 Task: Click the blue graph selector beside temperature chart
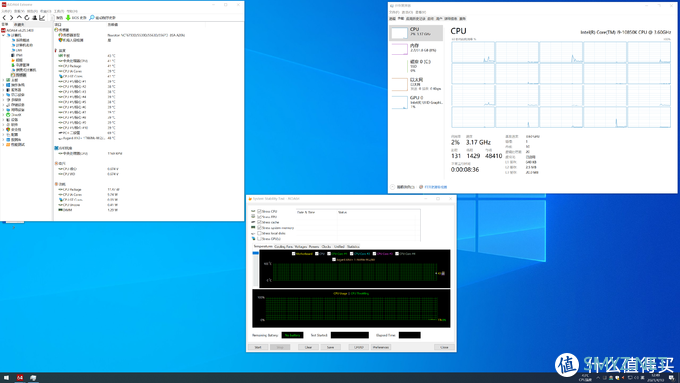pyautogui.click(x=255, y=252)
